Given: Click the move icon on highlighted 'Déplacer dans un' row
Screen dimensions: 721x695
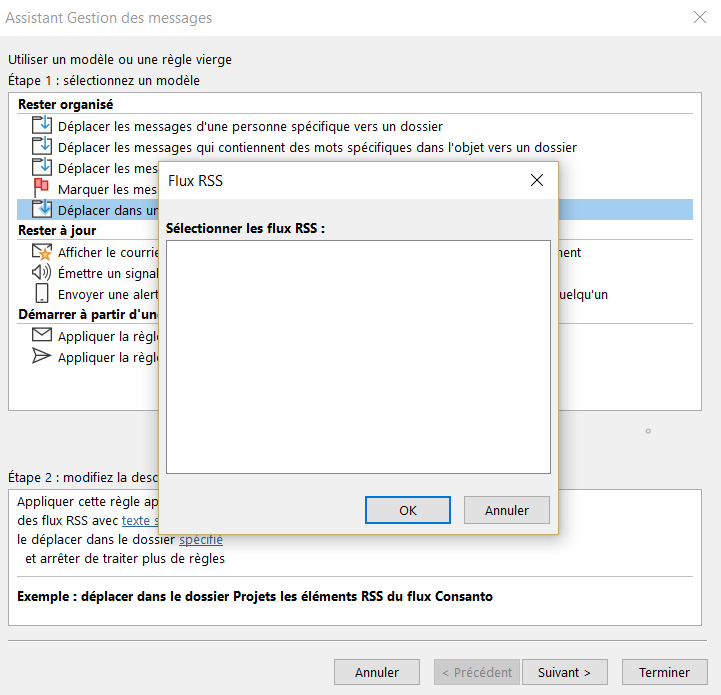Looking at the screenshot, I should (42, 209).
